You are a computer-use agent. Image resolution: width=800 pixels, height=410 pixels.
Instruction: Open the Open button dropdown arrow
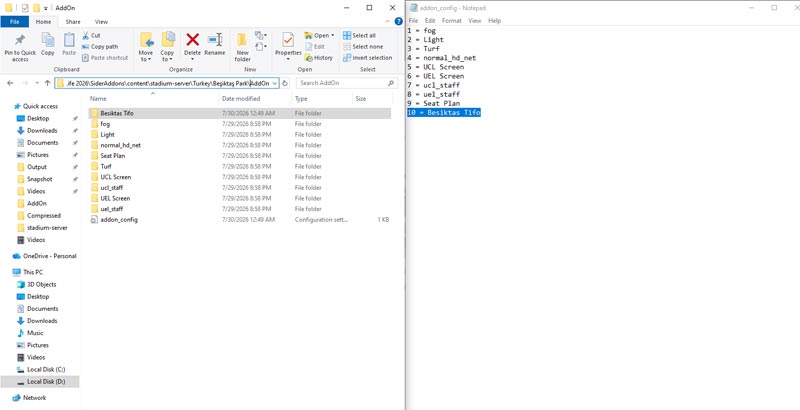pos(333,35)
